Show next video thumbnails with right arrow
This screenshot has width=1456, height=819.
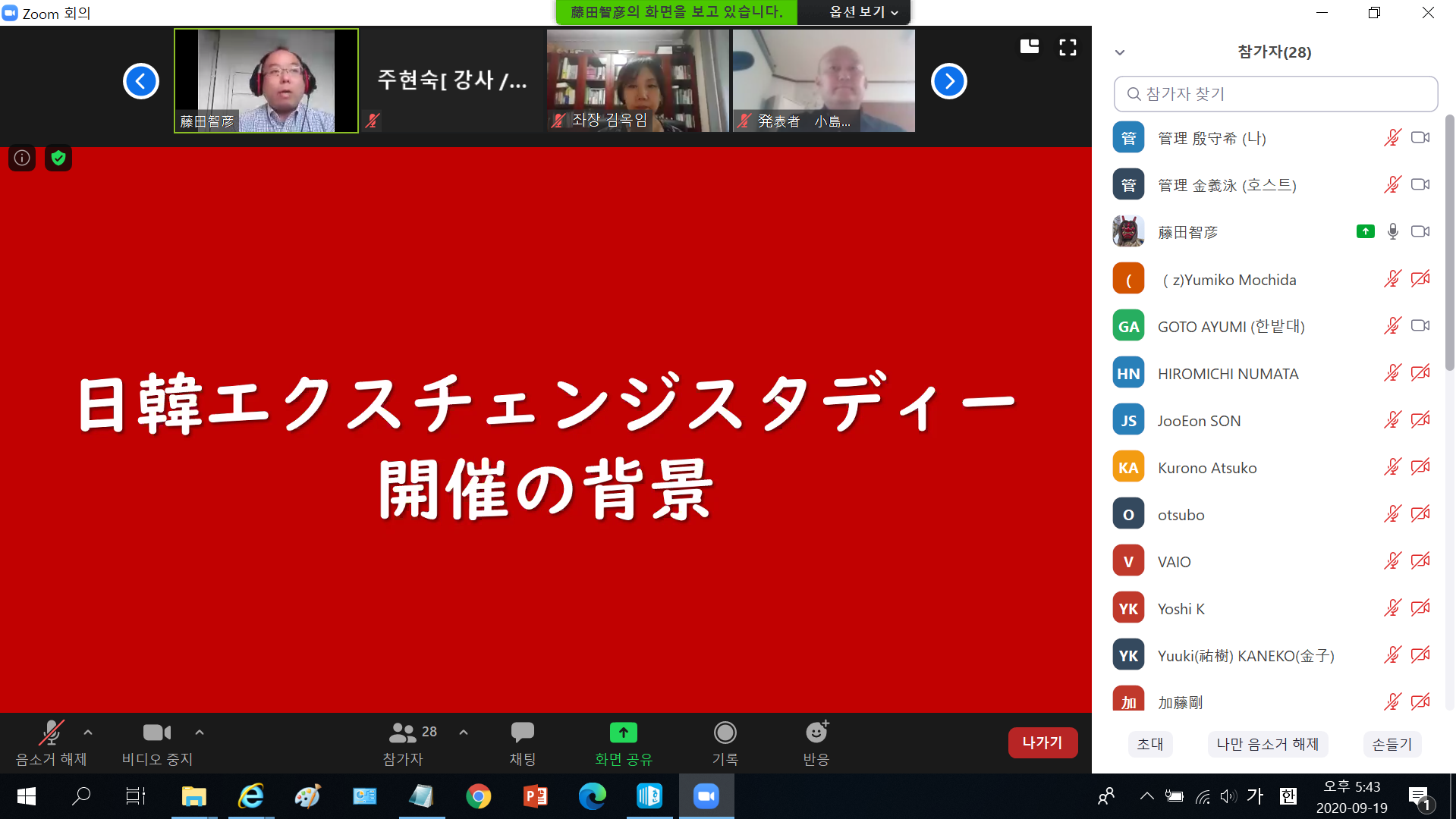tap(948, 81)
